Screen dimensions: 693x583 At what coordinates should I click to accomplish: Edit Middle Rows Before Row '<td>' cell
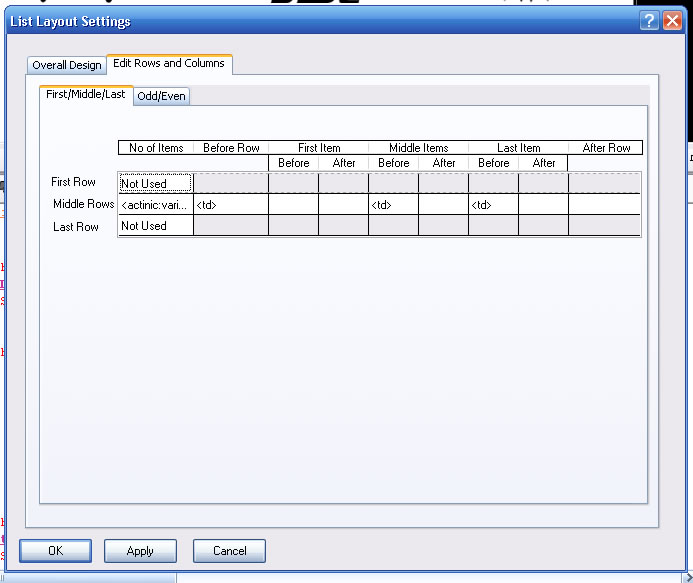(x=230, y=205)
